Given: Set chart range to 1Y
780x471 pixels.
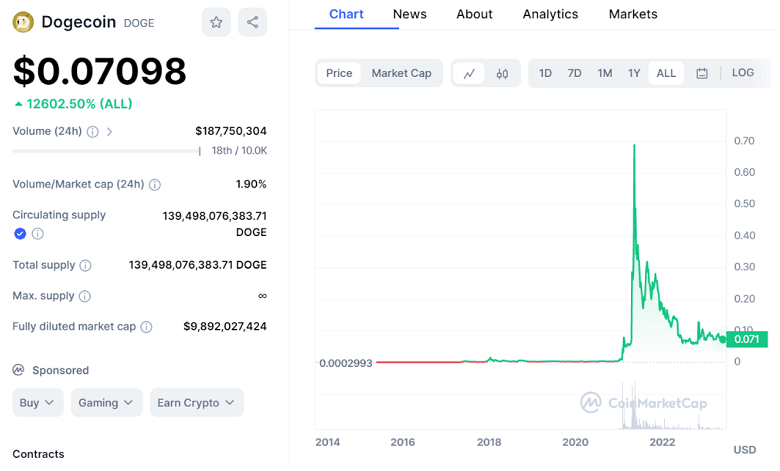Looking at the screenshot, I should [634, 73].
